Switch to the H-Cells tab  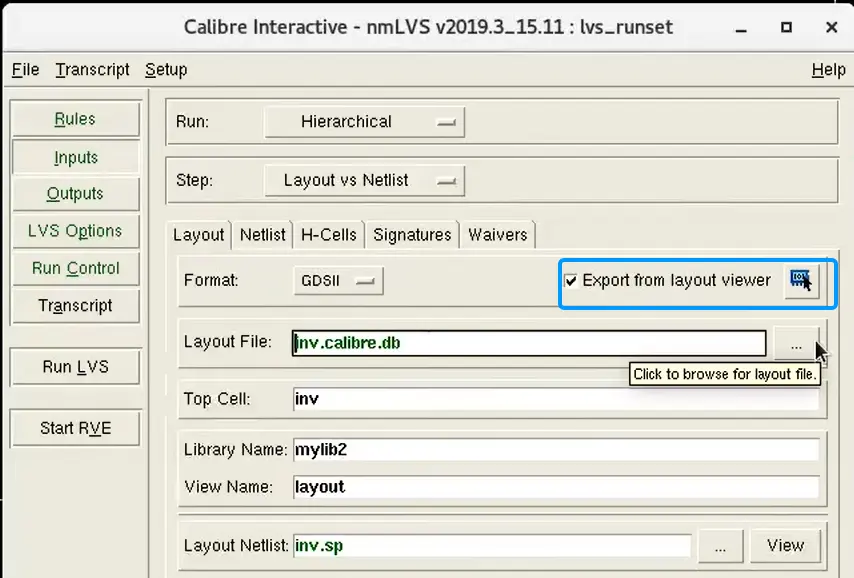coord(328,235)
